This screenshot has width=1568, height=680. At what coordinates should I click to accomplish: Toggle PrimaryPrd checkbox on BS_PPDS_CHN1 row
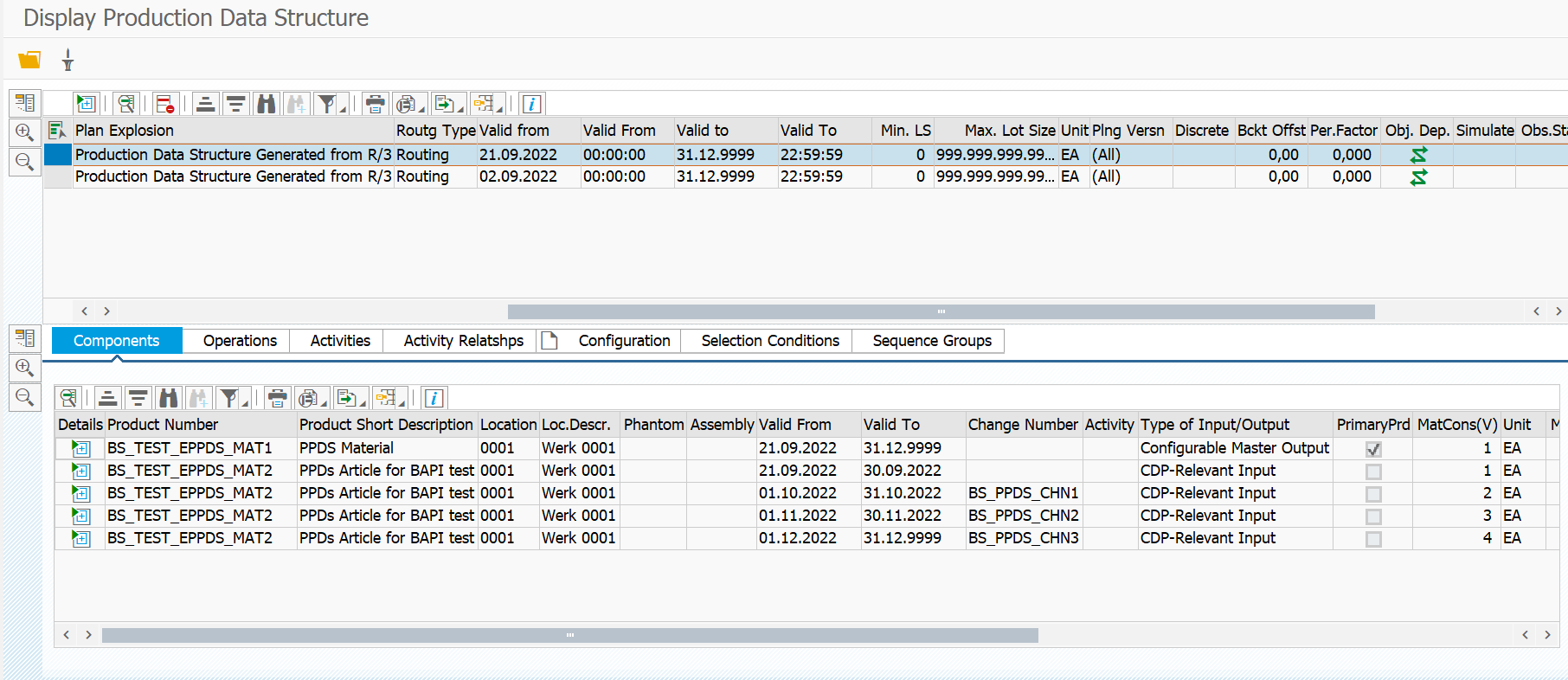coord(1372,494)
